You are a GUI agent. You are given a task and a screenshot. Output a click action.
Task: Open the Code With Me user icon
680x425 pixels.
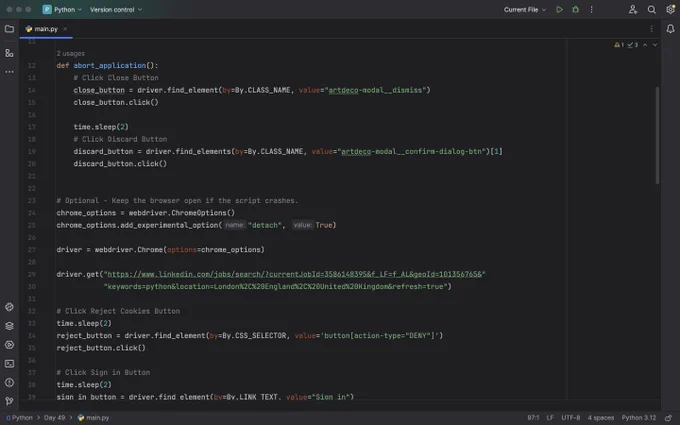pos(633,9)
